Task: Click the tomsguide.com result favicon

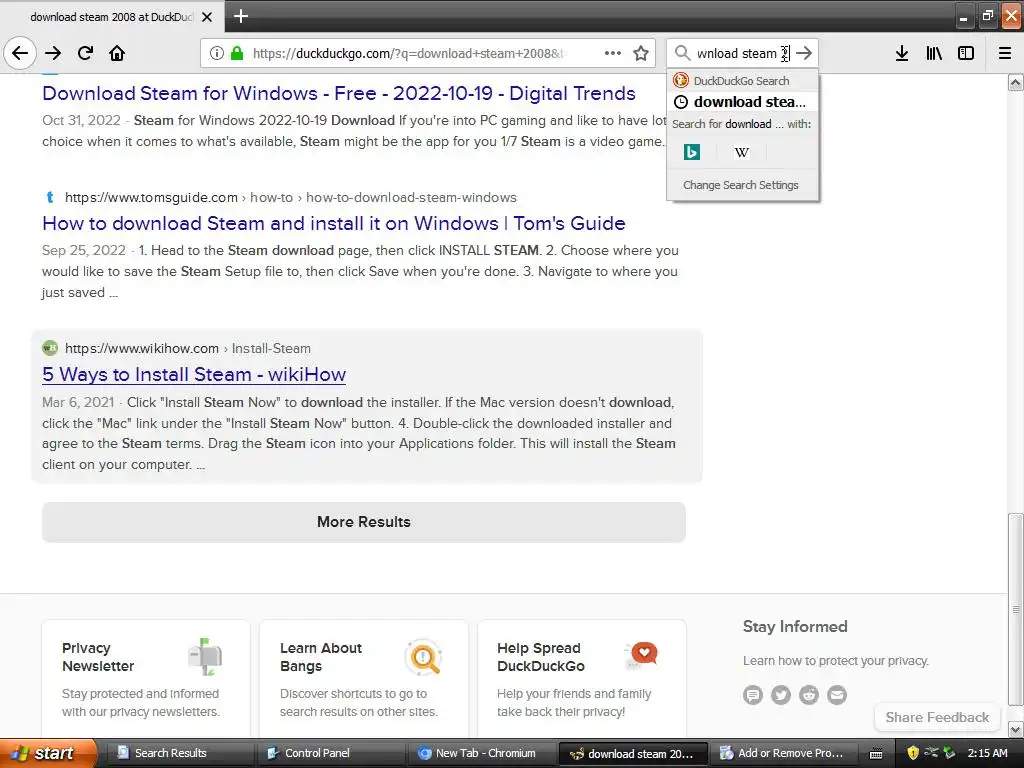Action: pyautogui.click(x=50, y=197)
